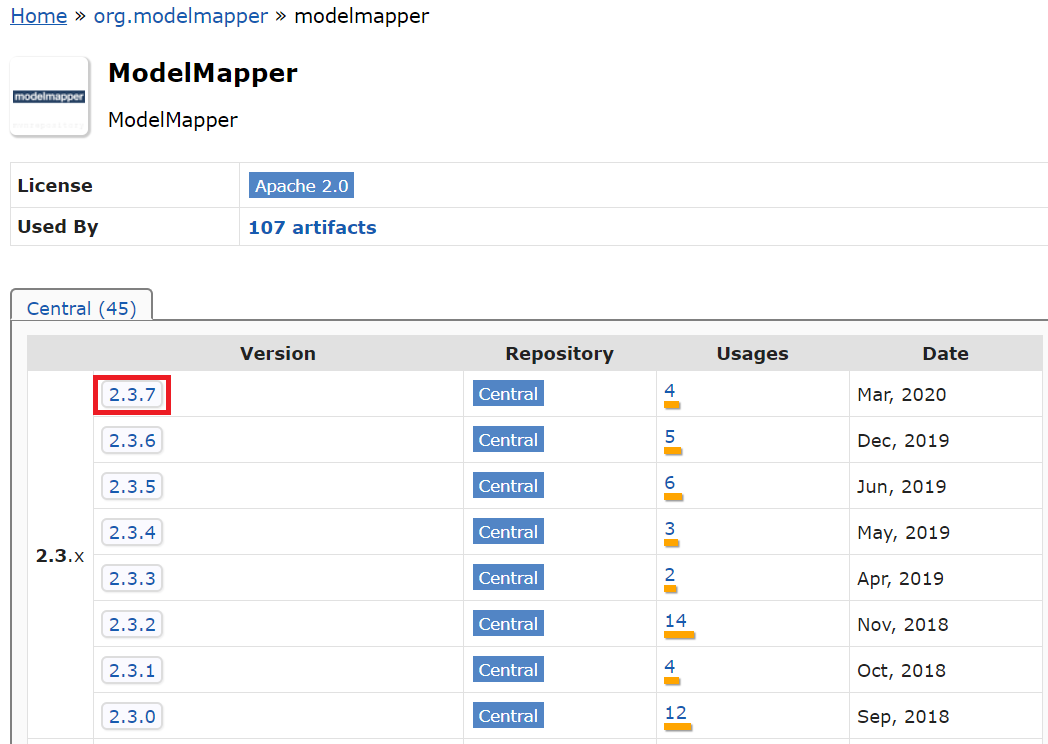The image size is (1048, 744).
Task: Click the ModelMapper page title heading
Action: (203, 73)
